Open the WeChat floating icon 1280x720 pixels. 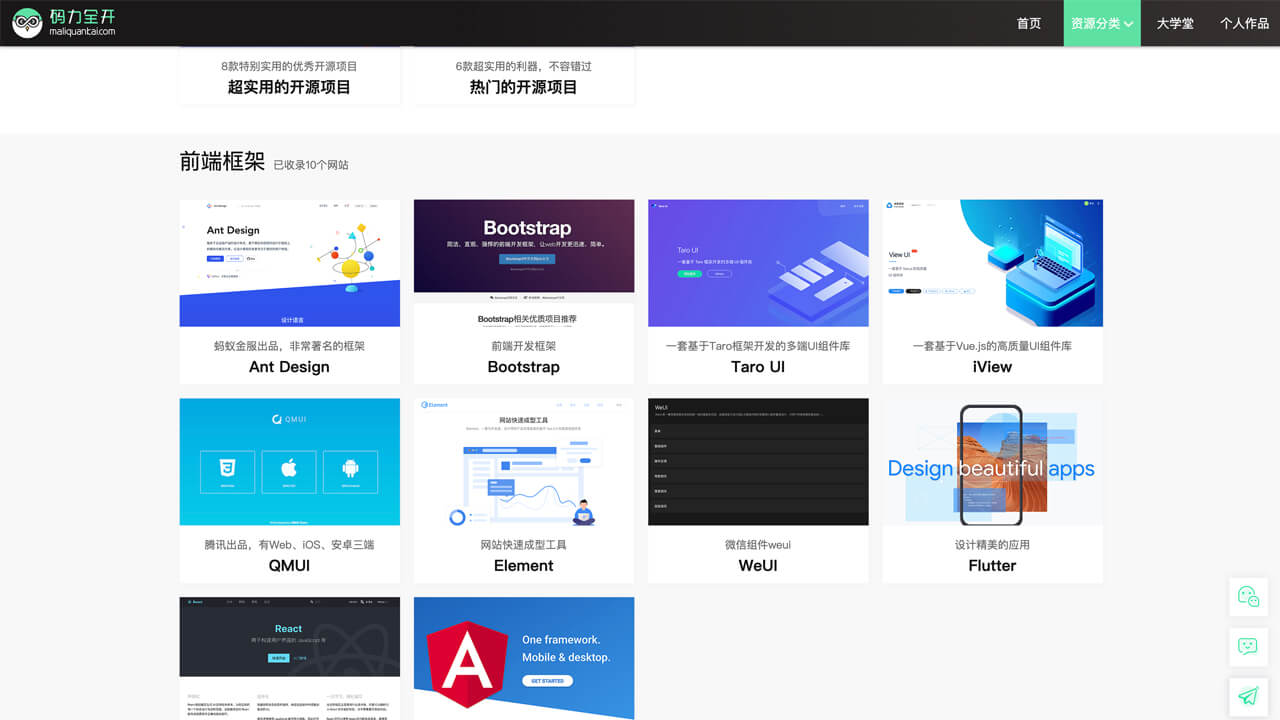tap(1248, 596)
